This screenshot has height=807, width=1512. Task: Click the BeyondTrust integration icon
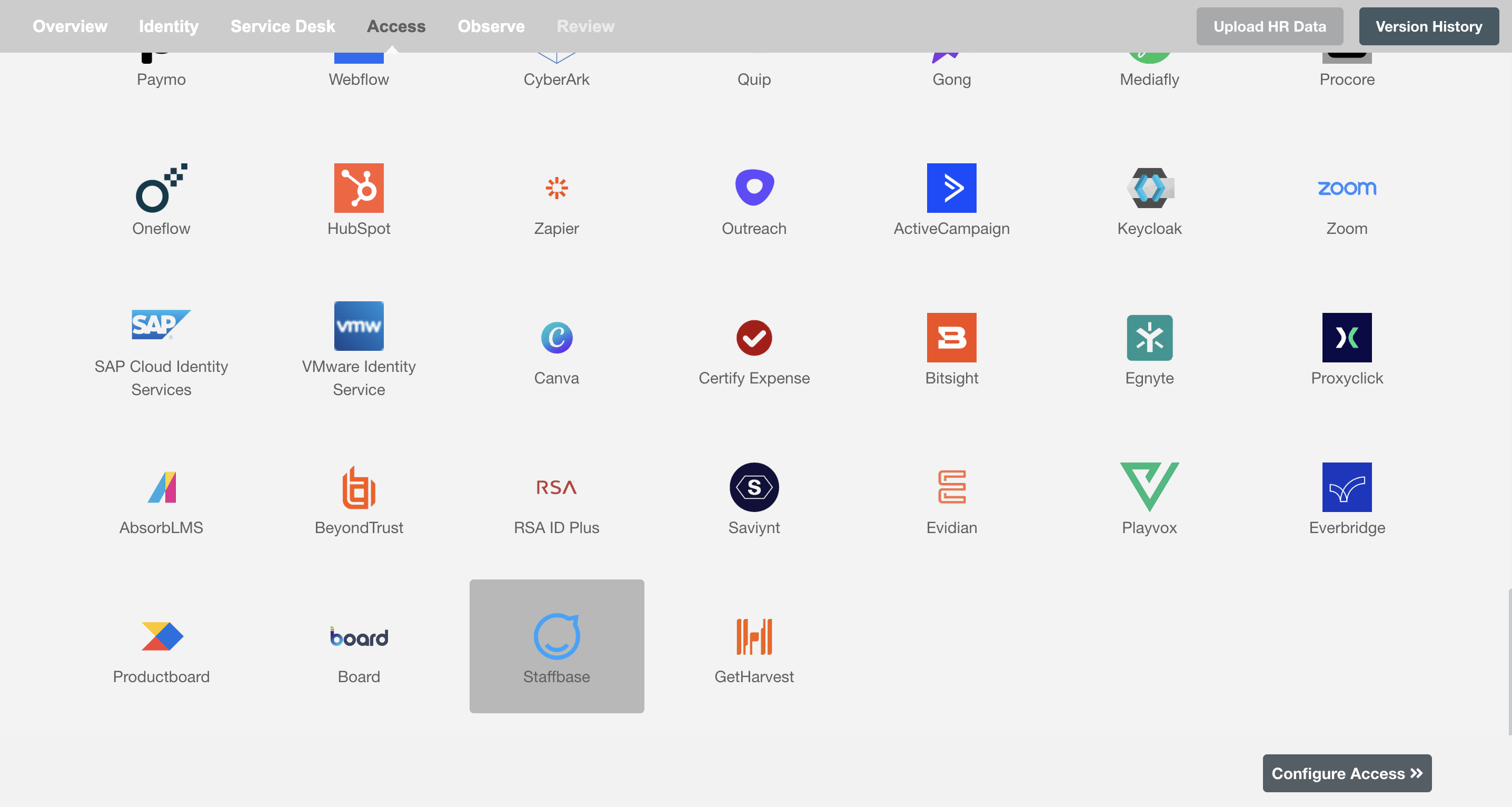[x=359, y=487]
